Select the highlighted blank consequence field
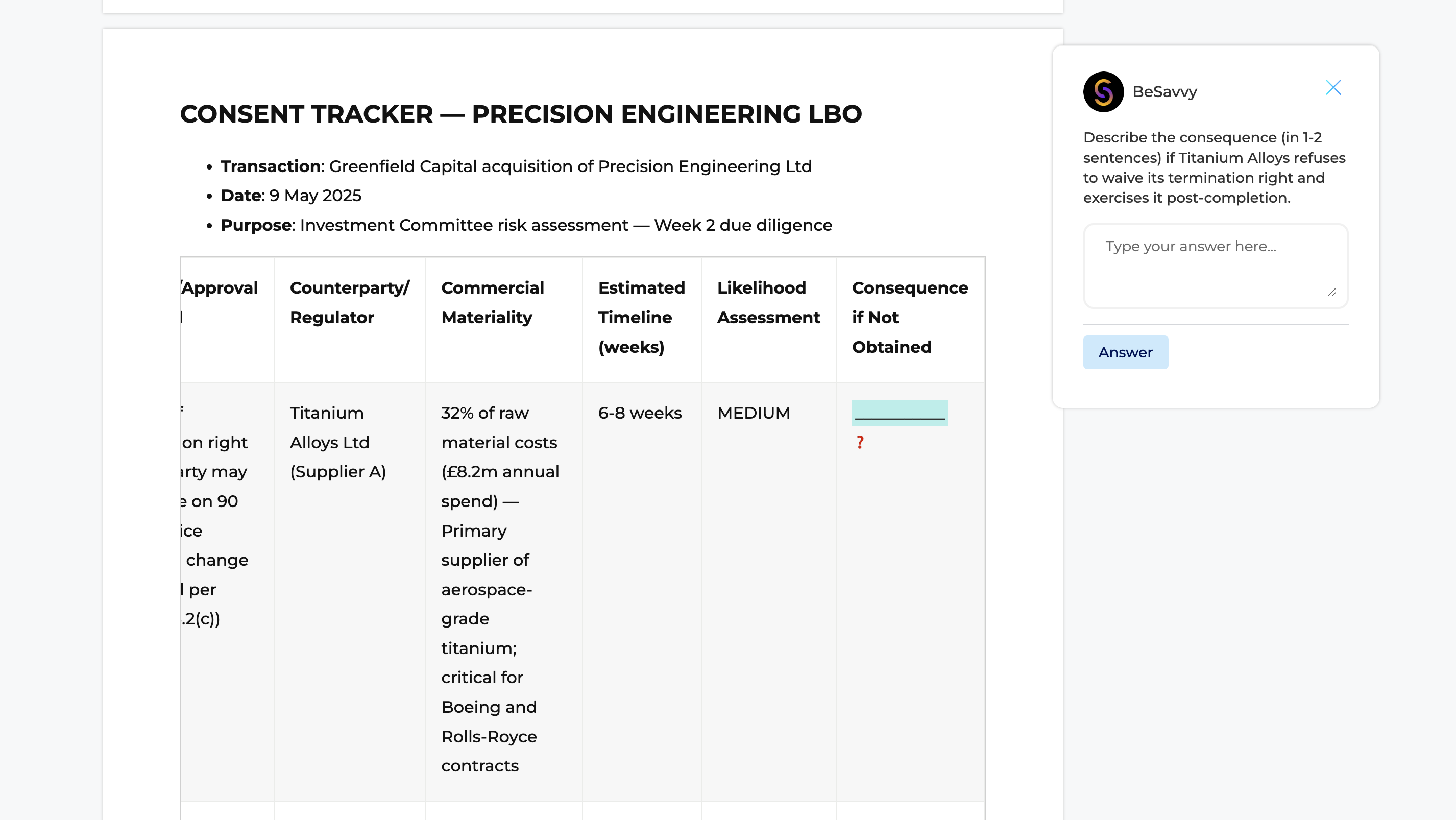Viewport: 1456px width, 820px height. click(899, 413)
